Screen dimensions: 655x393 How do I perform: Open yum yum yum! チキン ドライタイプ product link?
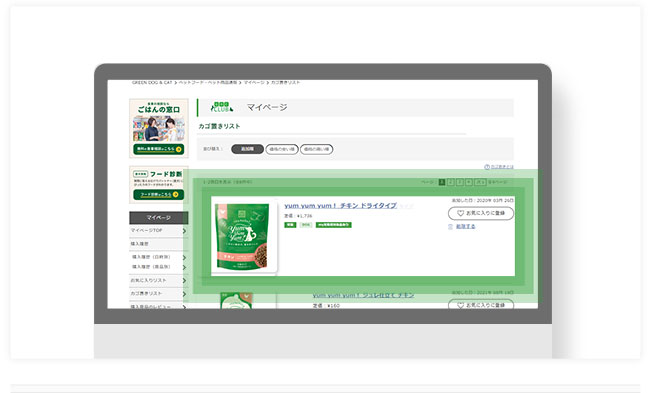tap(340, 205)
